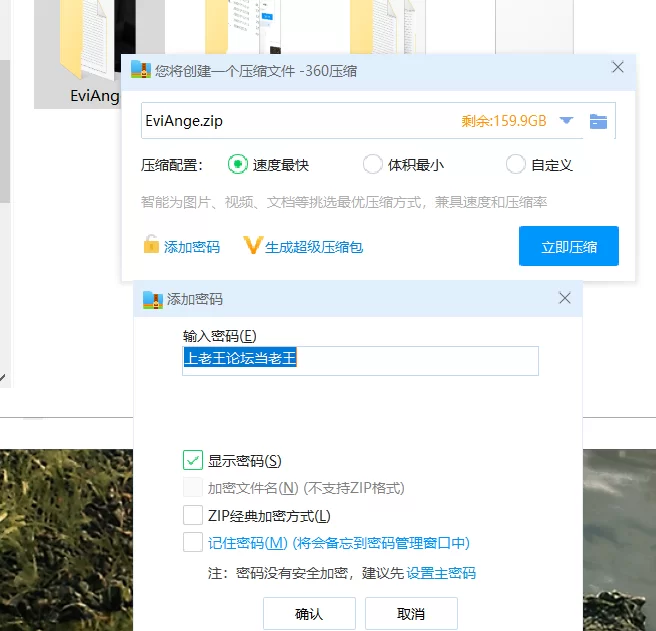Click the 360压缩 app icon in 添加密码 title

click(153, 300)
